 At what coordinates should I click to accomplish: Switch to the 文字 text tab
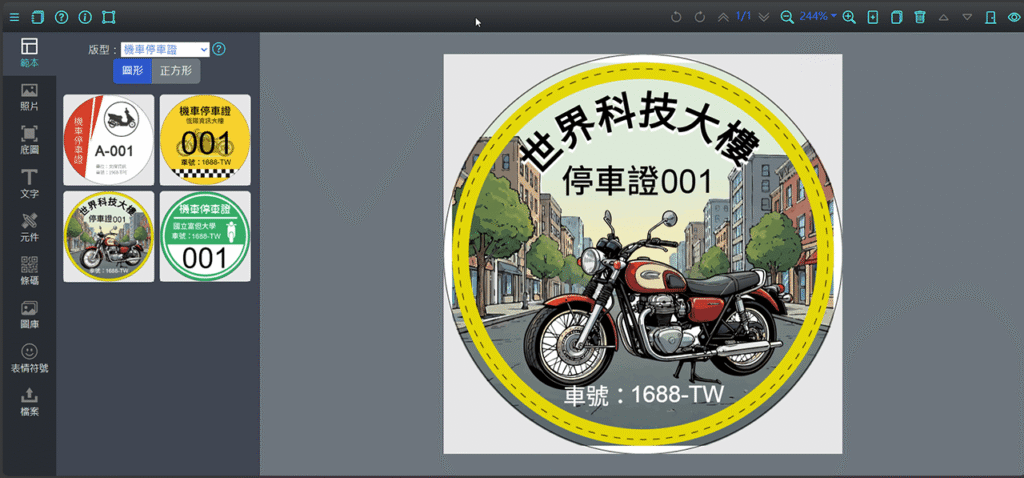click(29, 182)
